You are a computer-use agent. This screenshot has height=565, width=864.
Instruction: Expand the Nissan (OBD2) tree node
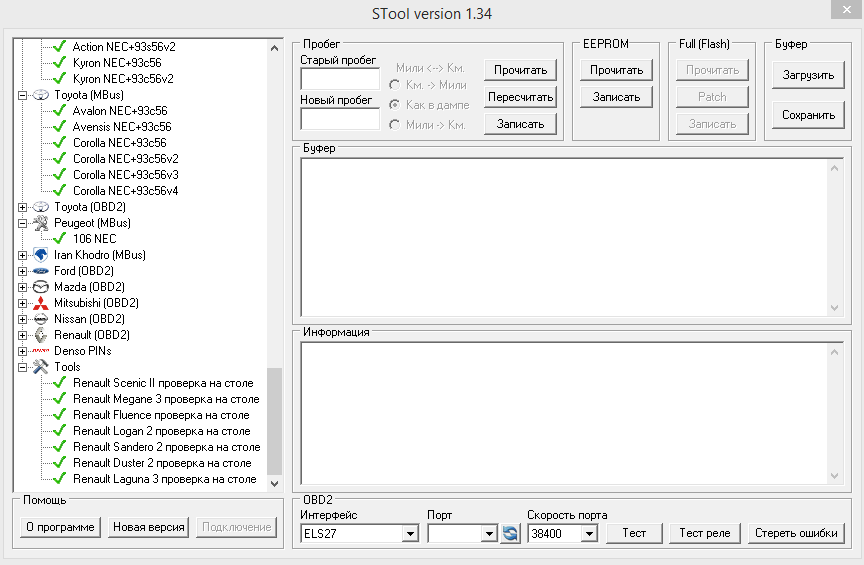(23, 319)
